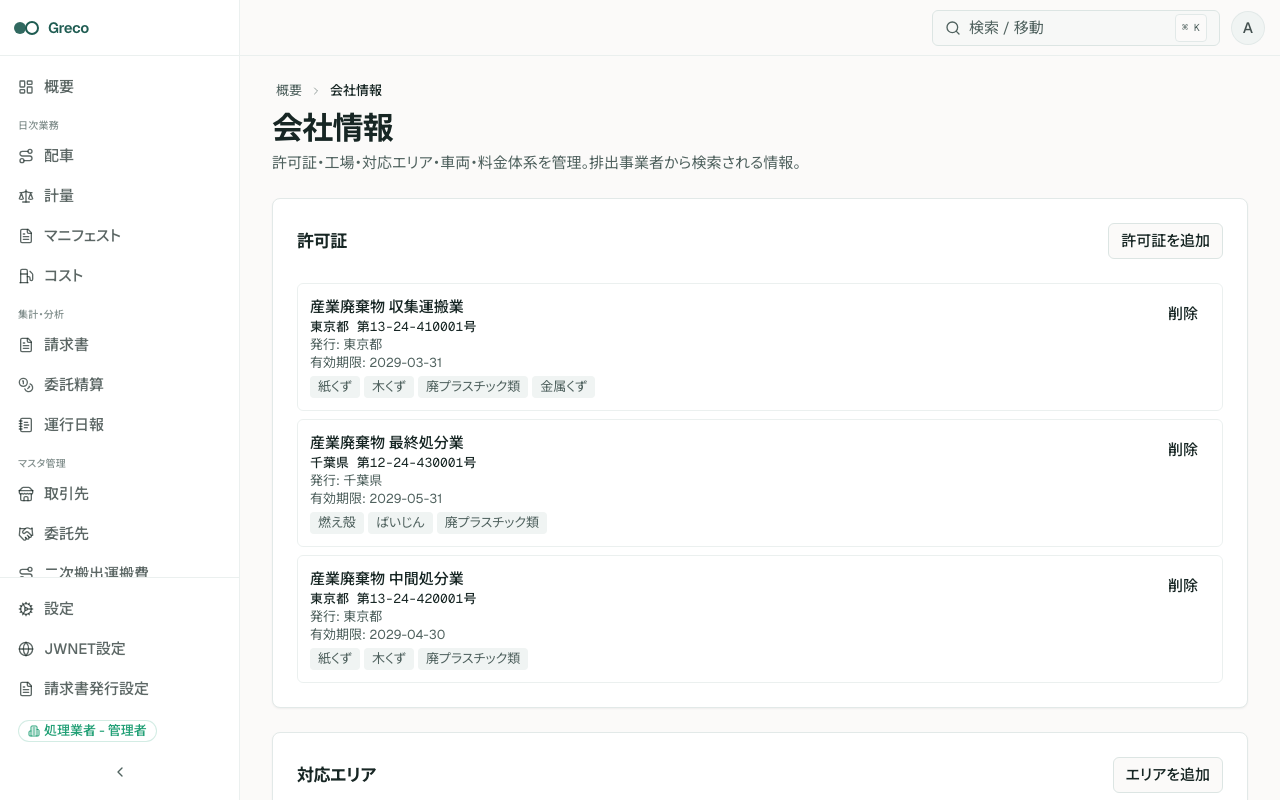Viewport: 1280px width, 800px height.
Task: Click 紙くず tag in 中間処分業 permit
Action: [335, 659]
